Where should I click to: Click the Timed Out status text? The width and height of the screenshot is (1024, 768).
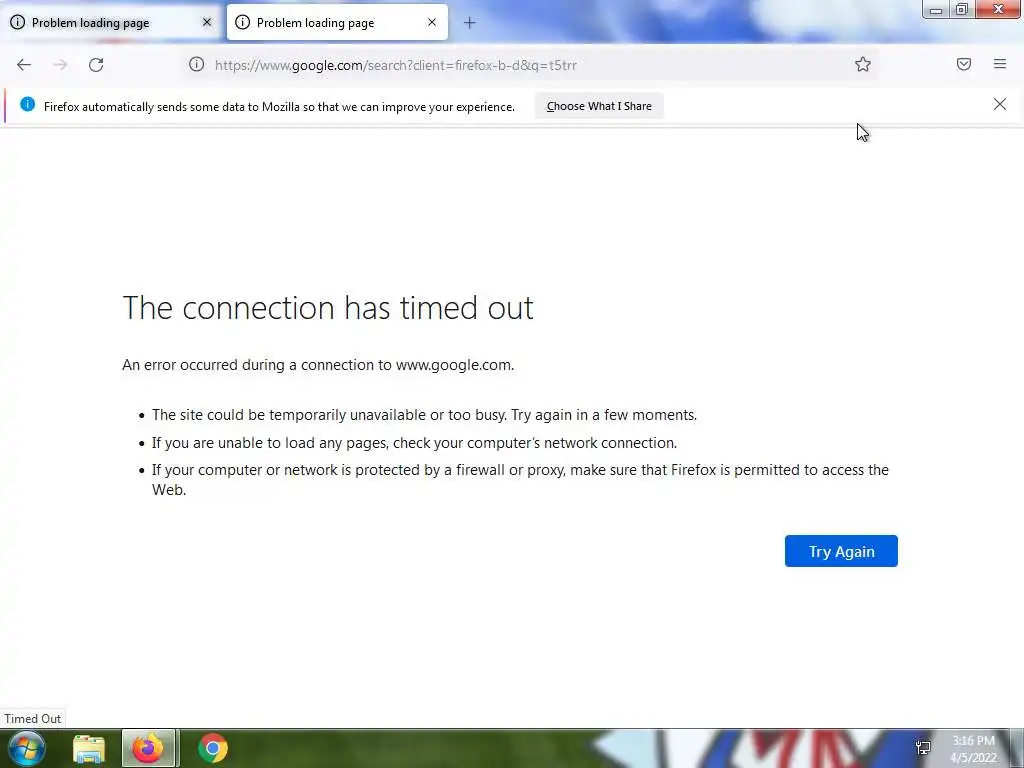pyautogui.click(x=33, y=718)
